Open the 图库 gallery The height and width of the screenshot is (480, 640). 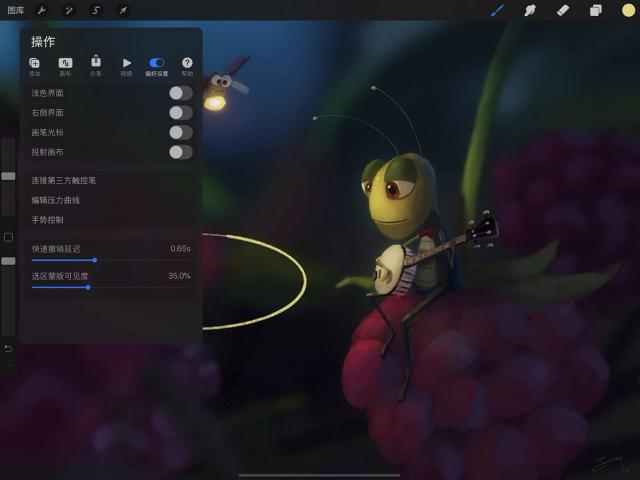(x=16, y=10)
